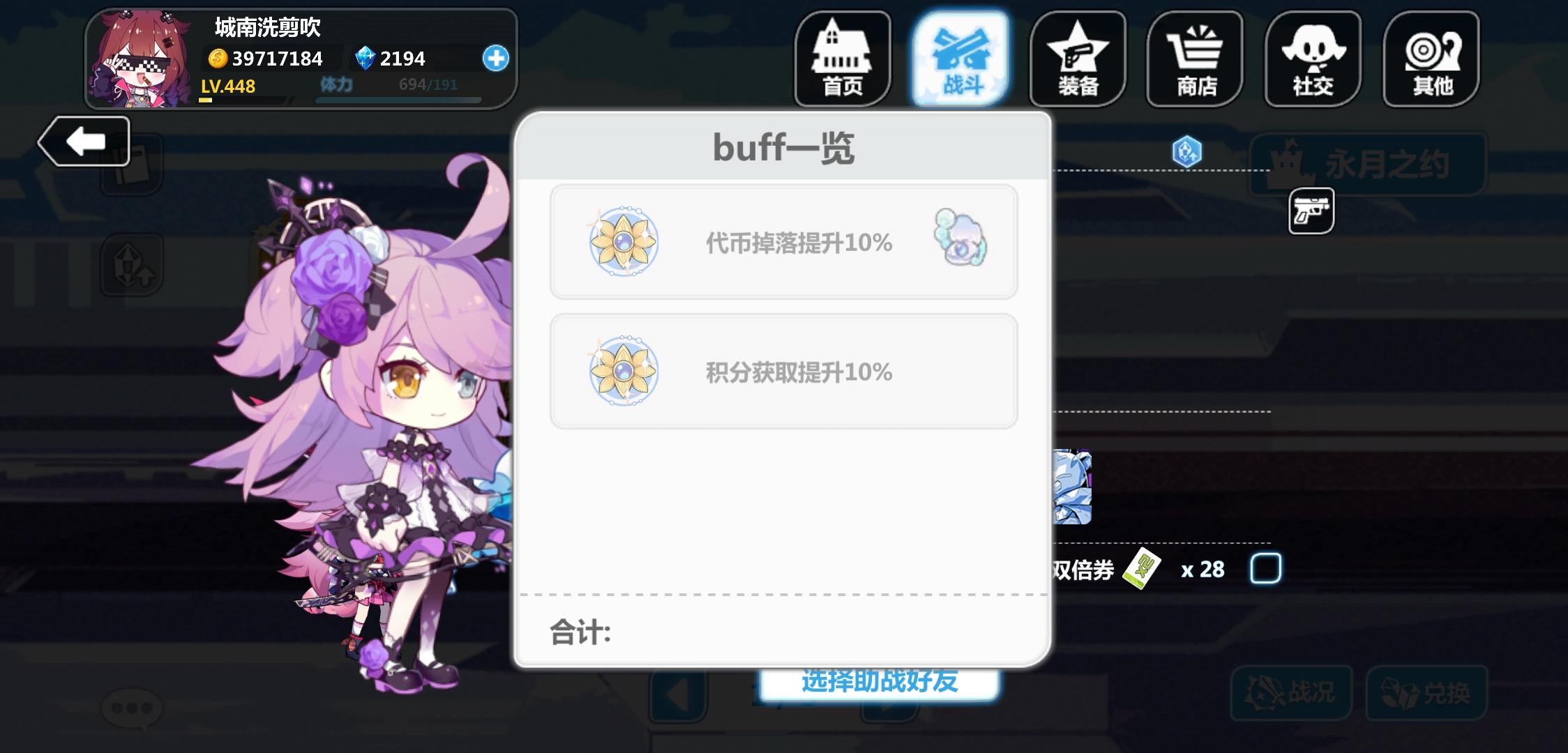Switch to the 战斗 battle tab
This screenshot has width=1568, height=753.
point(961,59)
